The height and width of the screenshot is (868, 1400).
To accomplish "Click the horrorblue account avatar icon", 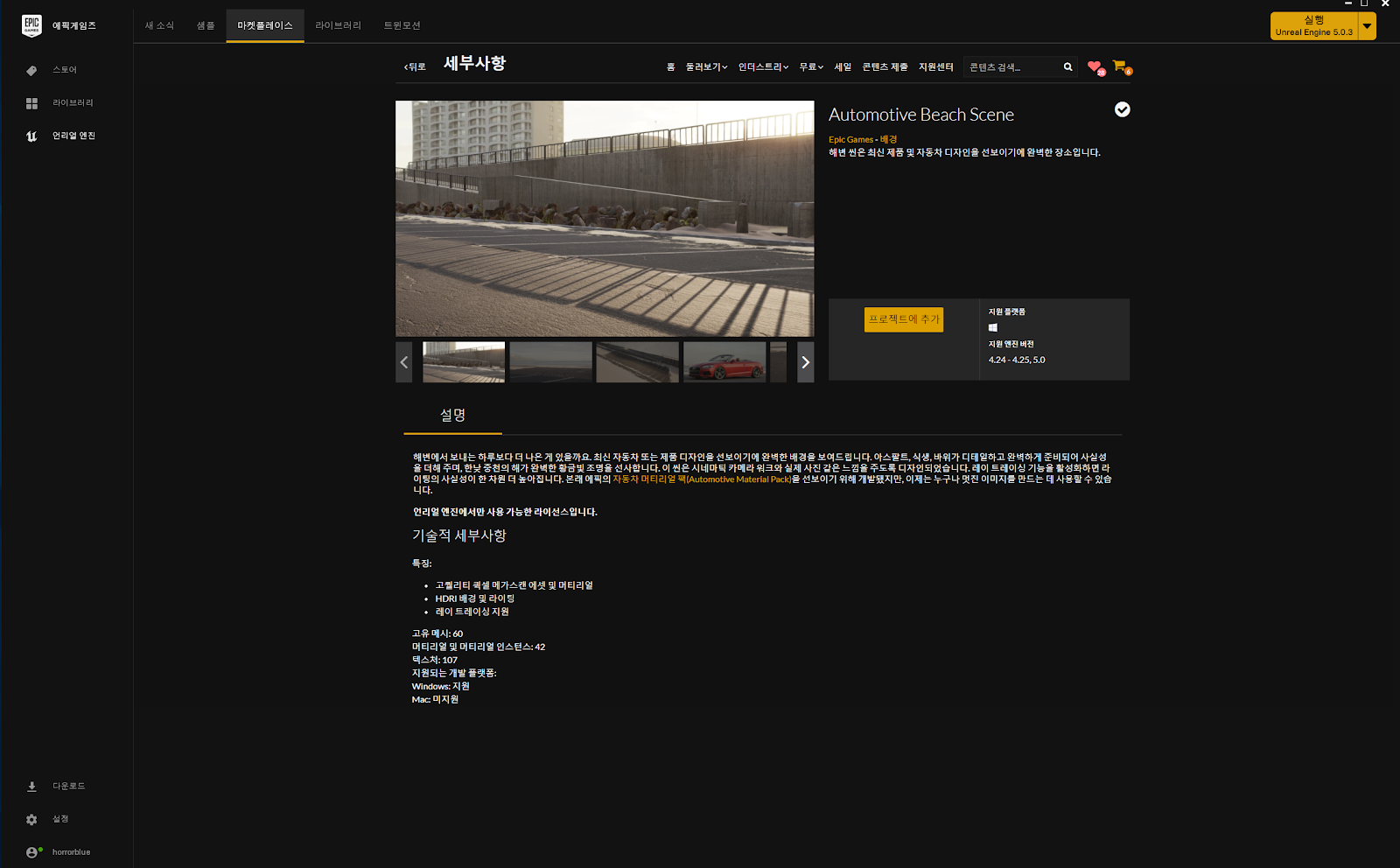I will pyautogui.click(x=31, y=852).
